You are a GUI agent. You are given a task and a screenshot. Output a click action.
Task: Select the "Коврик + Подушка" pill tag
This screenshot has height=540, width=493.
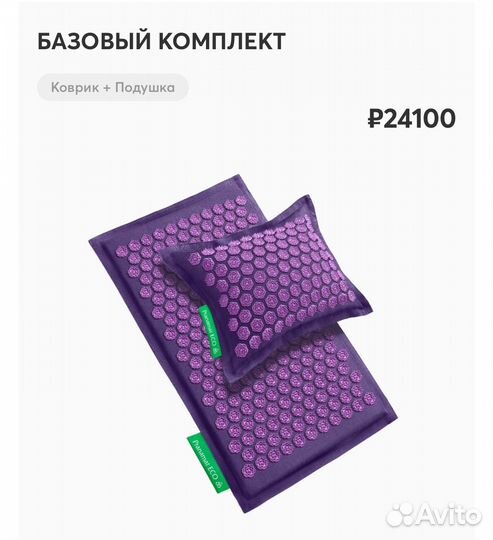tap(113, 87)
